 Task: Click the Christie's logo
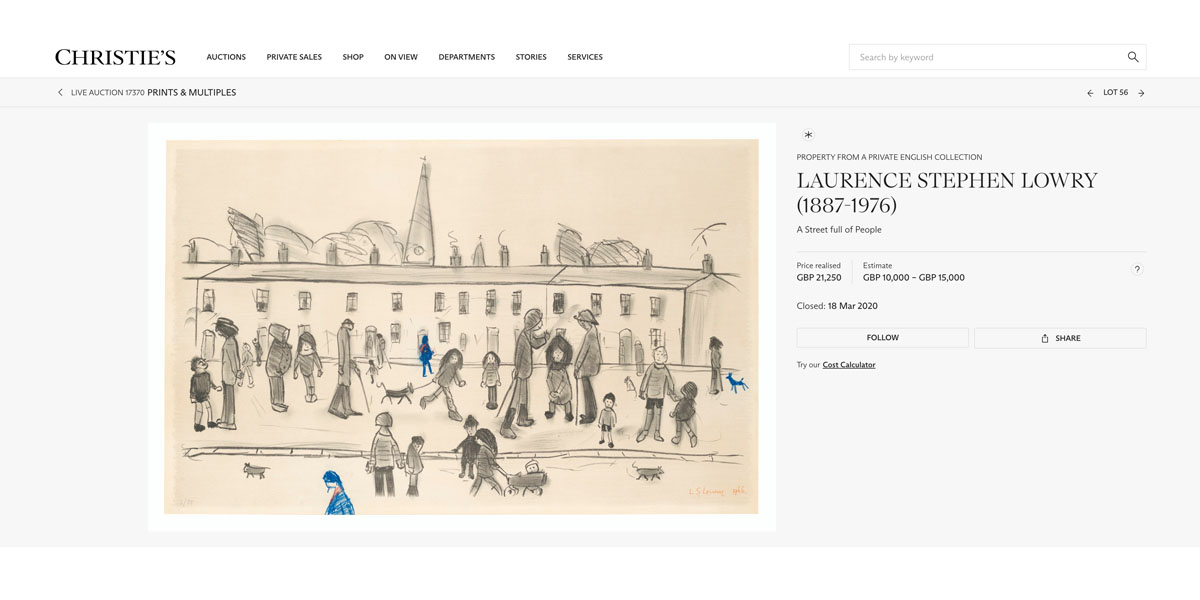[115, 57]
